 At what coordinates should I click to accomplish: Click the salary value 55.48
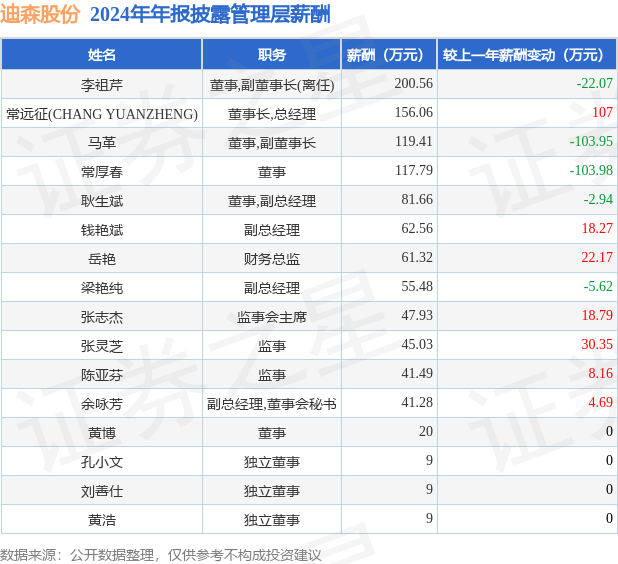tap(417, 286)
